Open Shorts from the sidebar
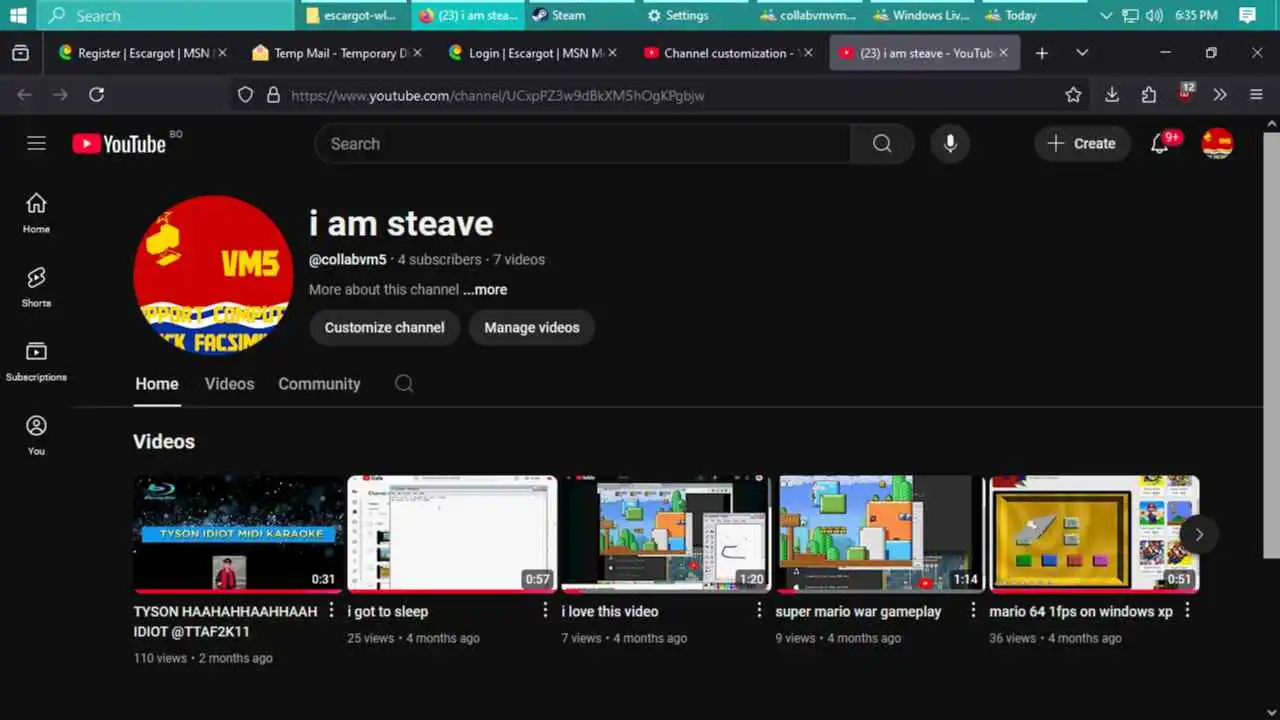 (36, 288)
